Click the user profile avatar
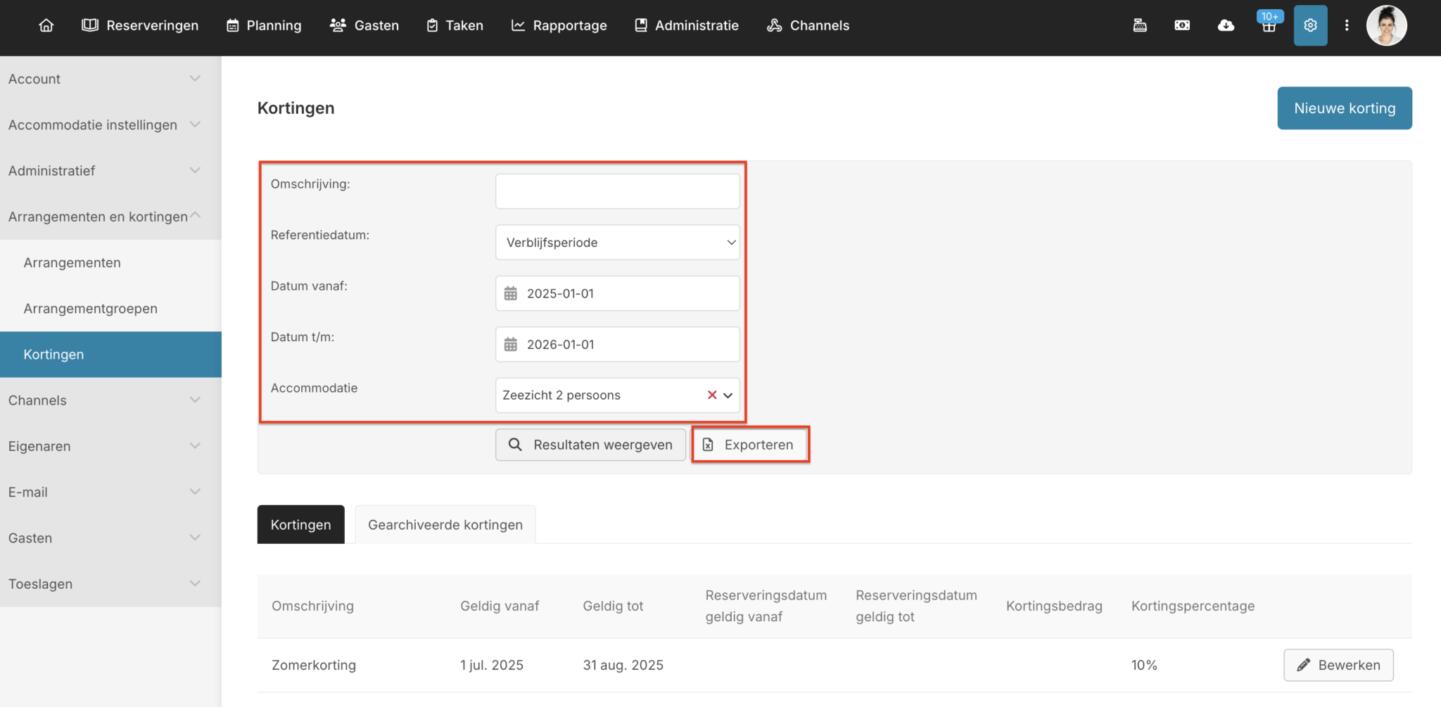This screenshot has height=707, width=1441. tap(1386, 26)
